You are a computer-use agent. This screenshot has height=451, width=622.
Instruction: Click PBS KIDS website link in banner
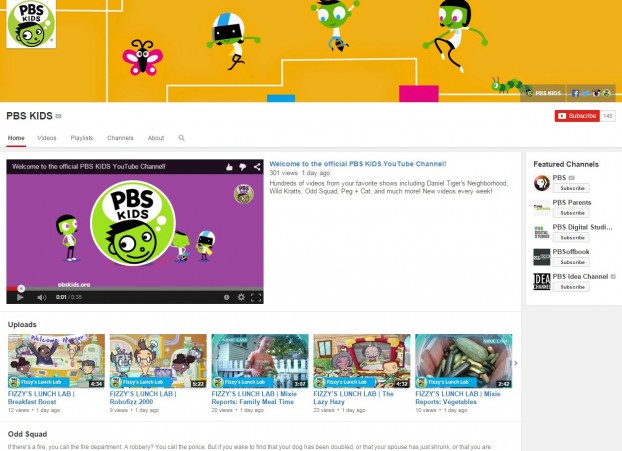click(x=543, y=93)
